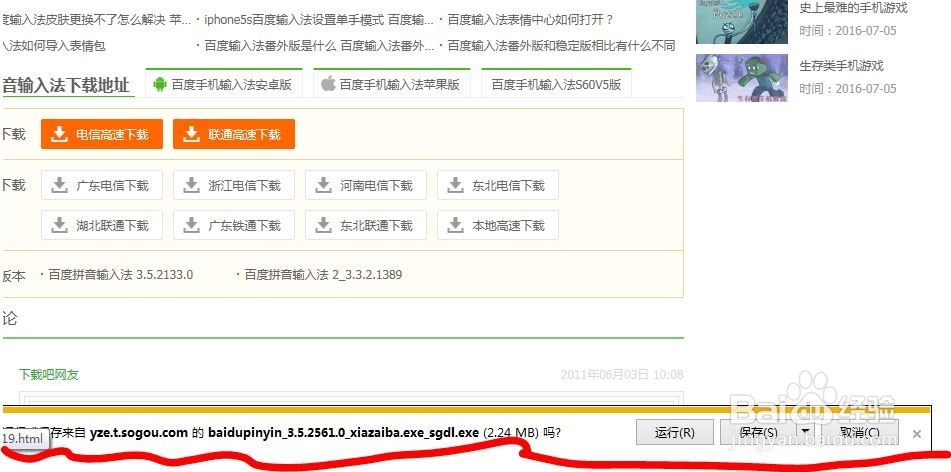Click 东北联通下载 button
This screenshot has width=951, height=472.
366,225
